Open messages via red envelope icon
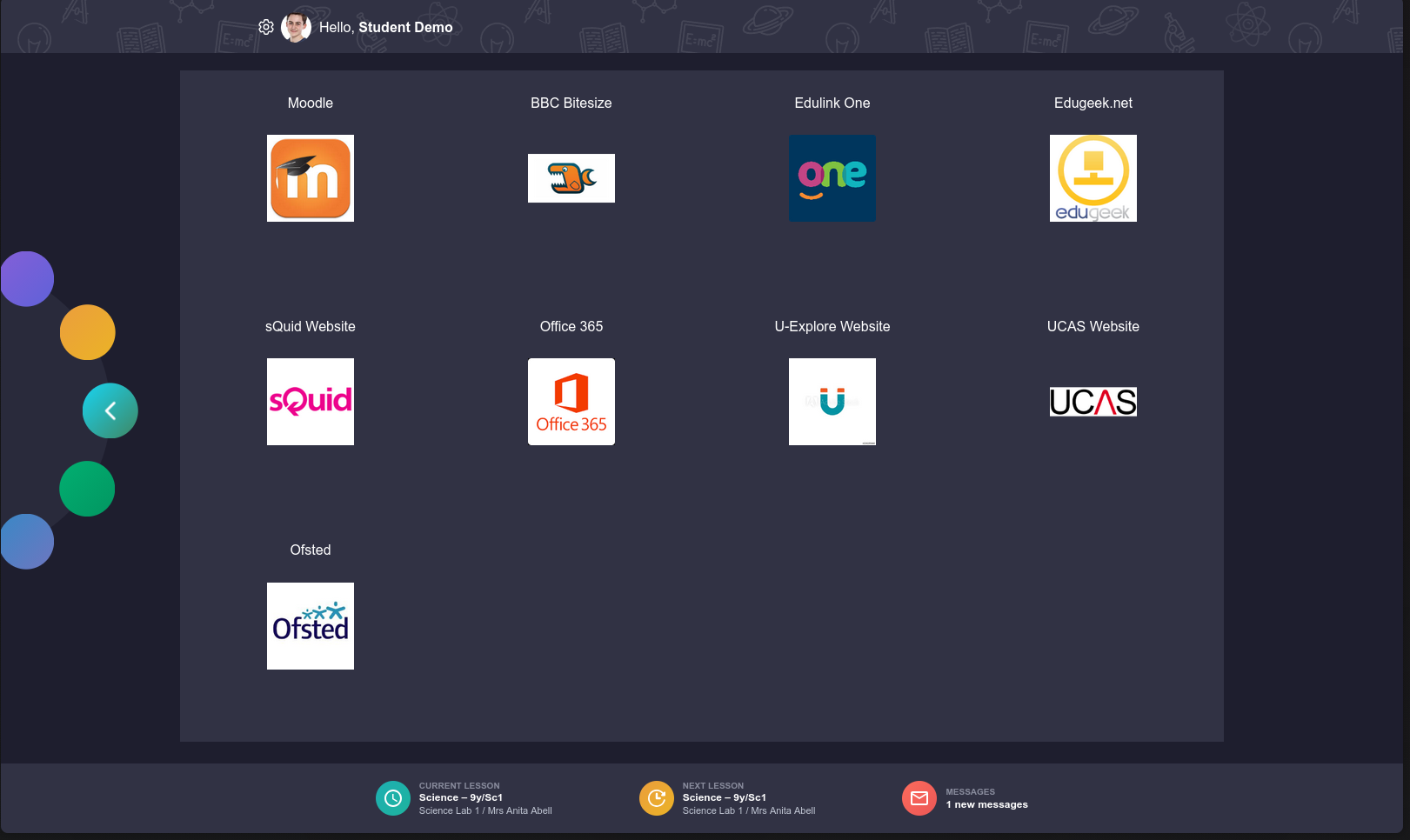This screenshot has width=1410, height=840. tap(919, 798)
